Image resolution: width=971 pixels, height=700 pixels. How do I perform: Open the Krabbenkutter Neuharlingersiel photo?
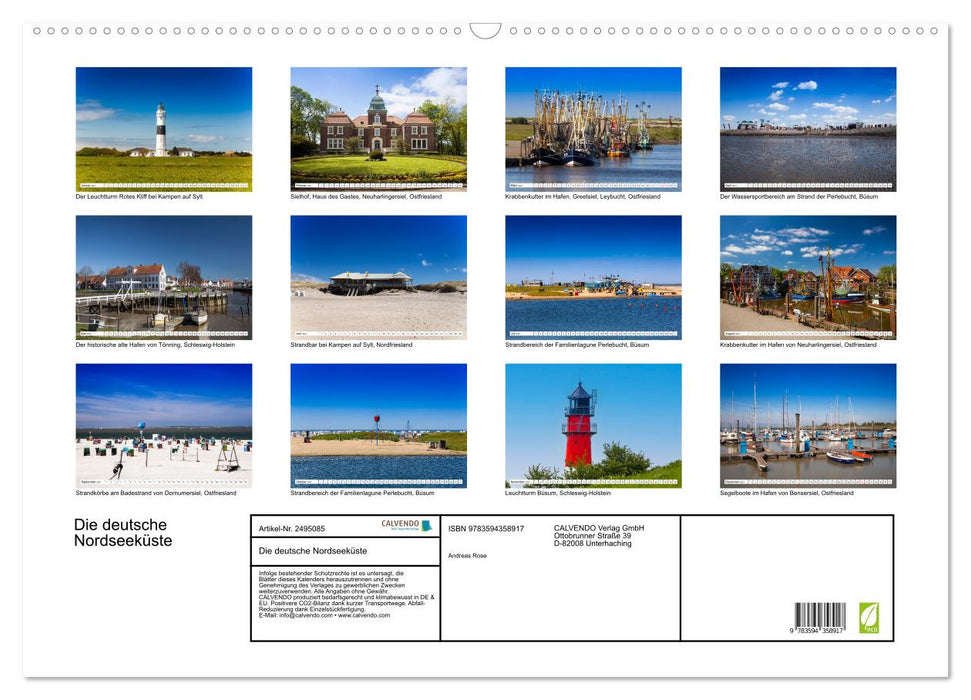coord(808,277)
